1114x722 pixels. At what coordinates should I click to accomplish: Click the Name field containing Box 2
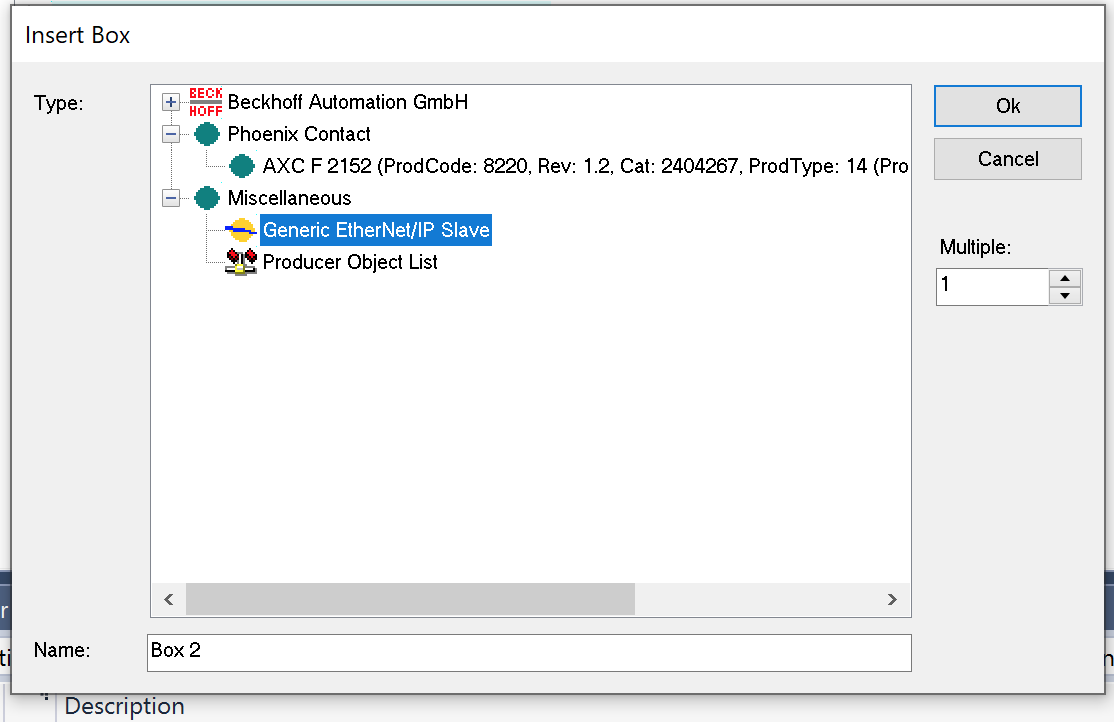coord(529,652)
